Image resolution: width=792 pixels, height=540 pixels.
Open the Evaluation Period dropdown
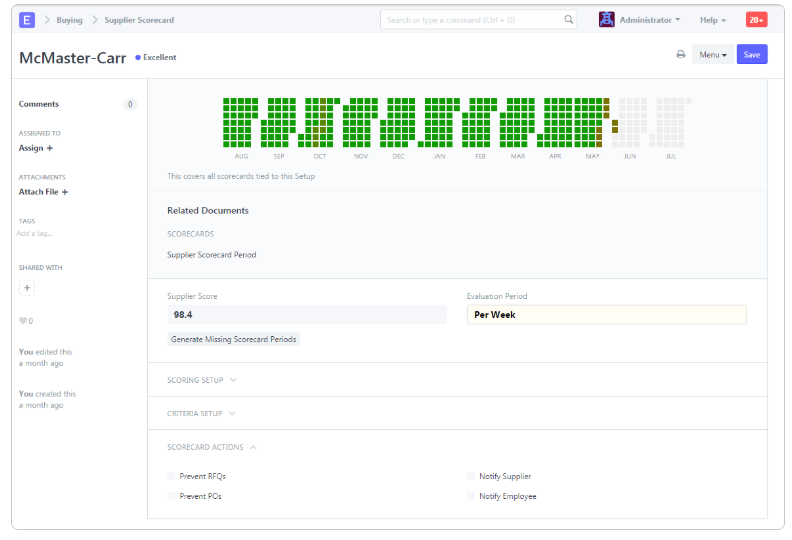click(606, 315)
